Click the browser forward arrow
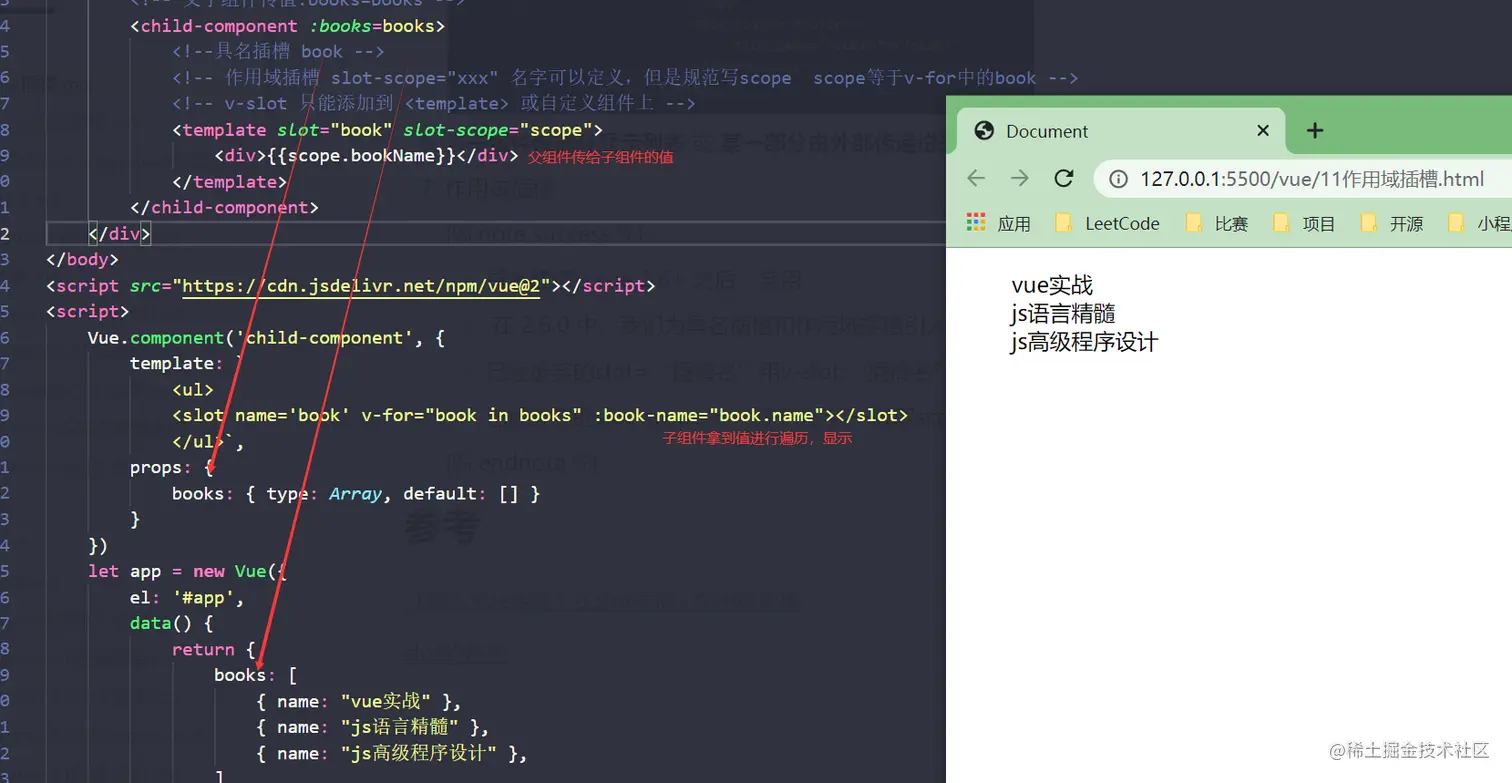Image resolution: width=1512 pixels, height=783 pixels. tap(1020, 178)
